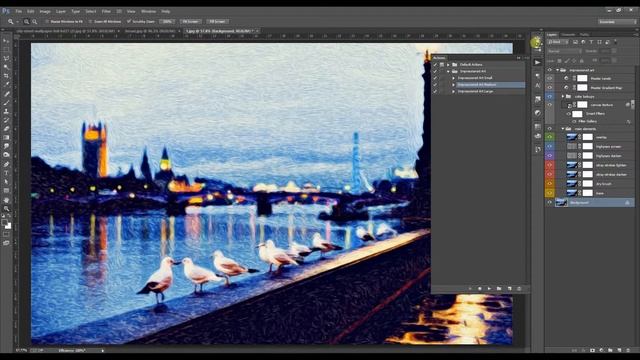The height and width of the screenshot is (360, 640).
Task: Click the Fill Screen button
Action: coord(218,22)
